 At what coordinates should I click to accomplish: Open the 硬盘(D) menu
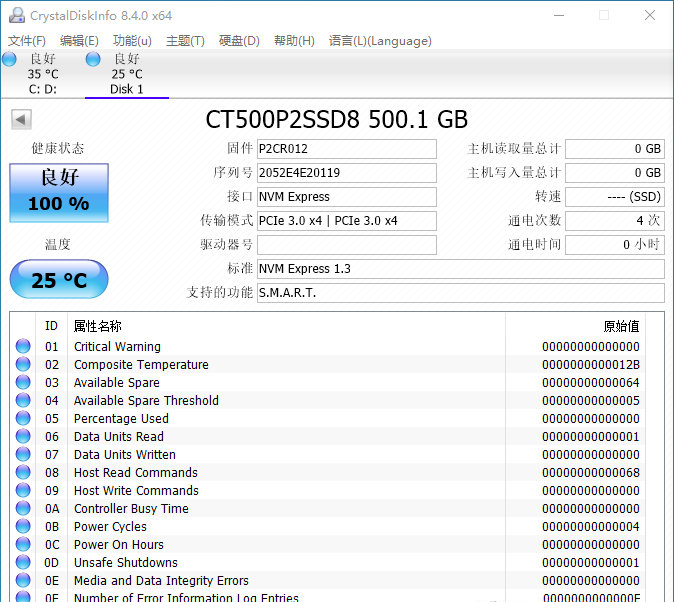(x=239, y=41)
